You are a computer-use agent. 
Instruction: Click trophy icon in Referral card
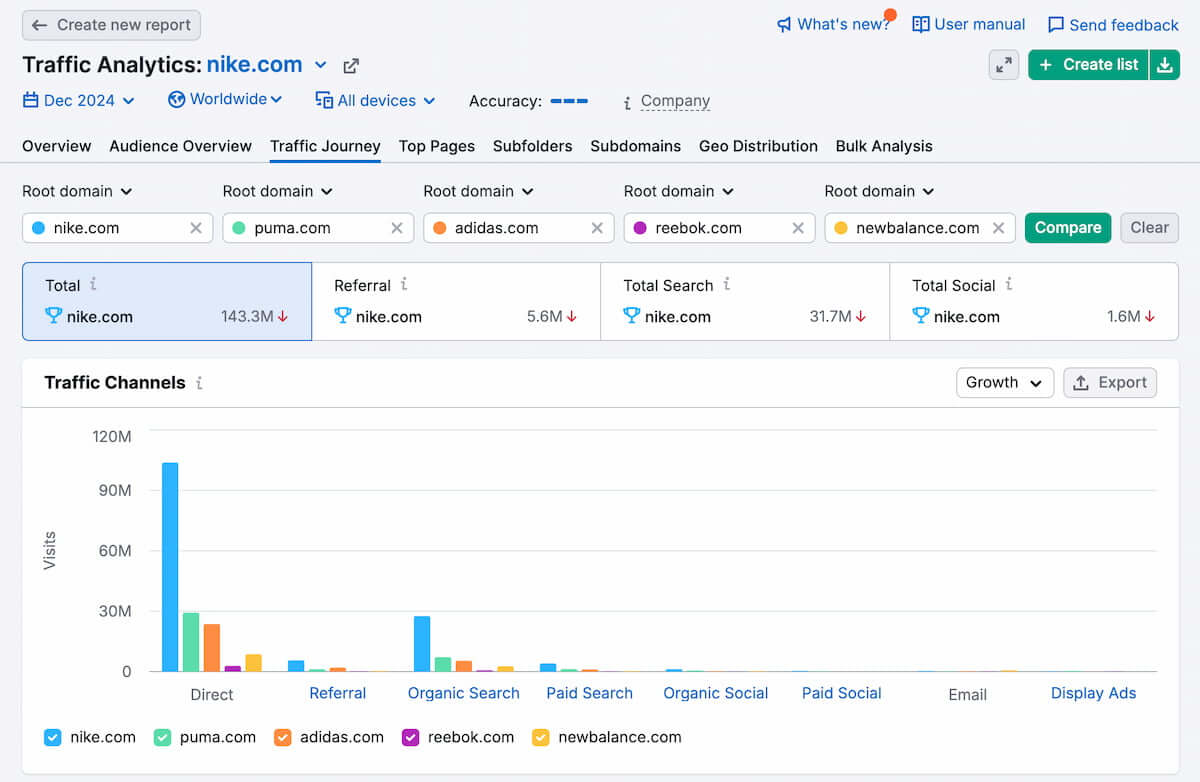pyautogui.click(x=343, y=316)
